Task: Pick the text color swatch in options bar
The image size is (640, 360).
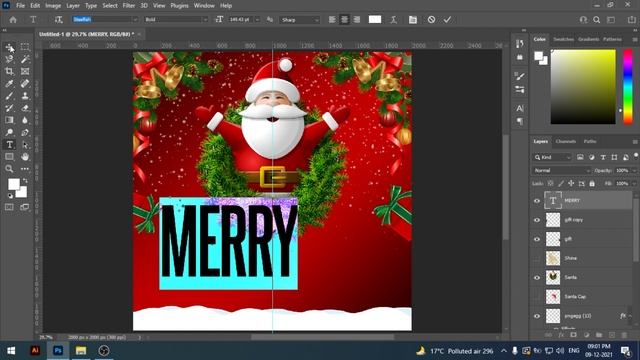Action: (375, 20)
